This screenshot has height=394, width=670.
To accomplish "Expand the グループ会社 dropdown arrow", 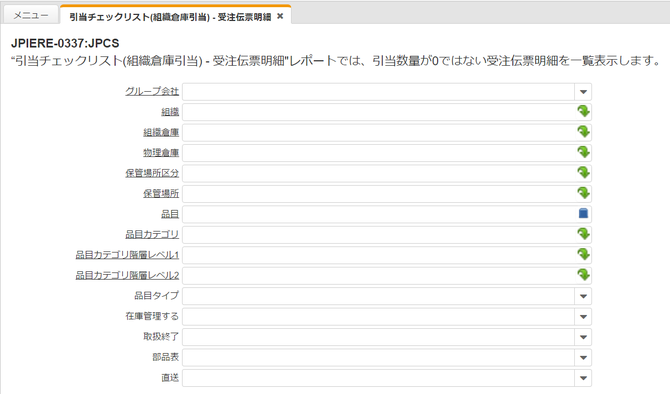I will tap(583, 92).
